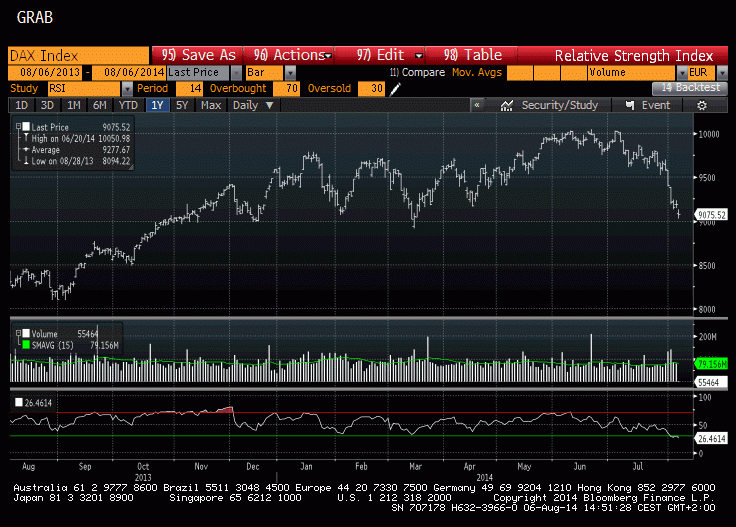The image size is (736, 527).
Task: Click 95) Save As
Action: (x=198, y=55)
